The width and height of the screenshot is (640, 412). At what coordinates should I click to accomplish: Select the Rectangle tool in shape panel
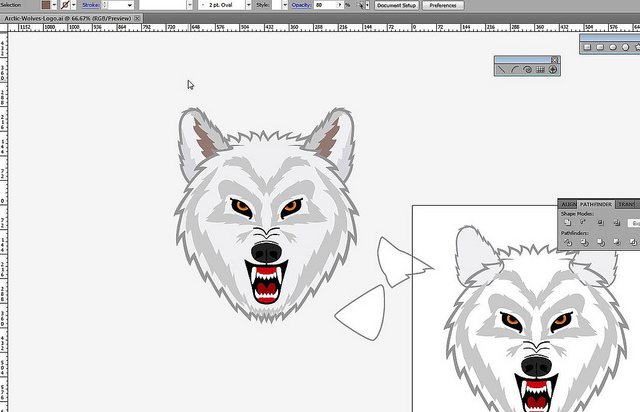[587, 47]
